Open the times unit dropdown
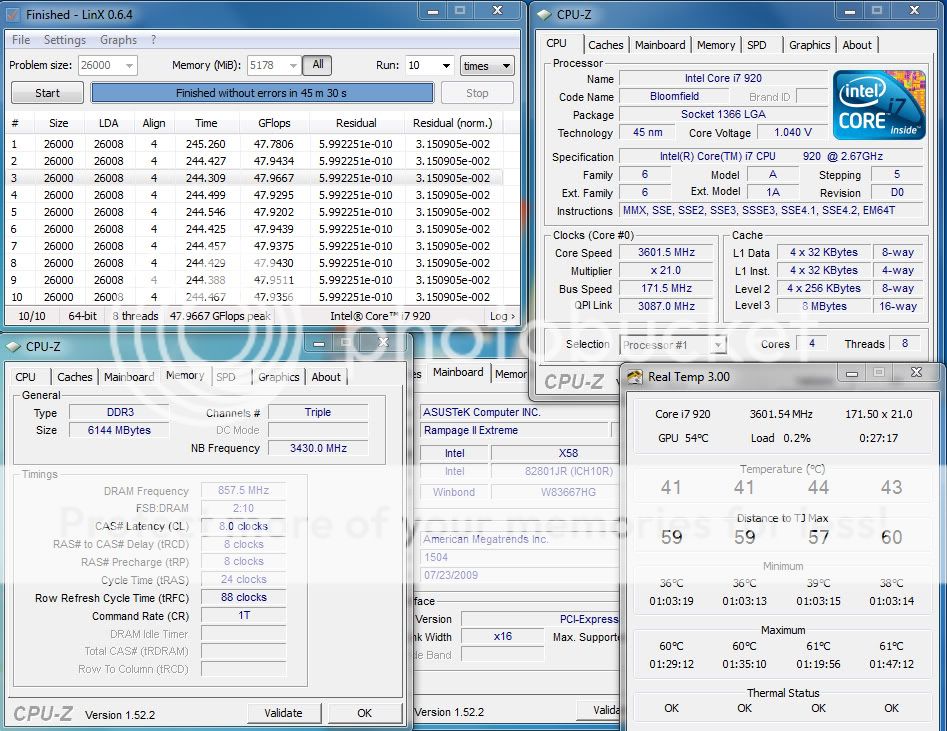947x731 pixels. [x=487, y=65]
